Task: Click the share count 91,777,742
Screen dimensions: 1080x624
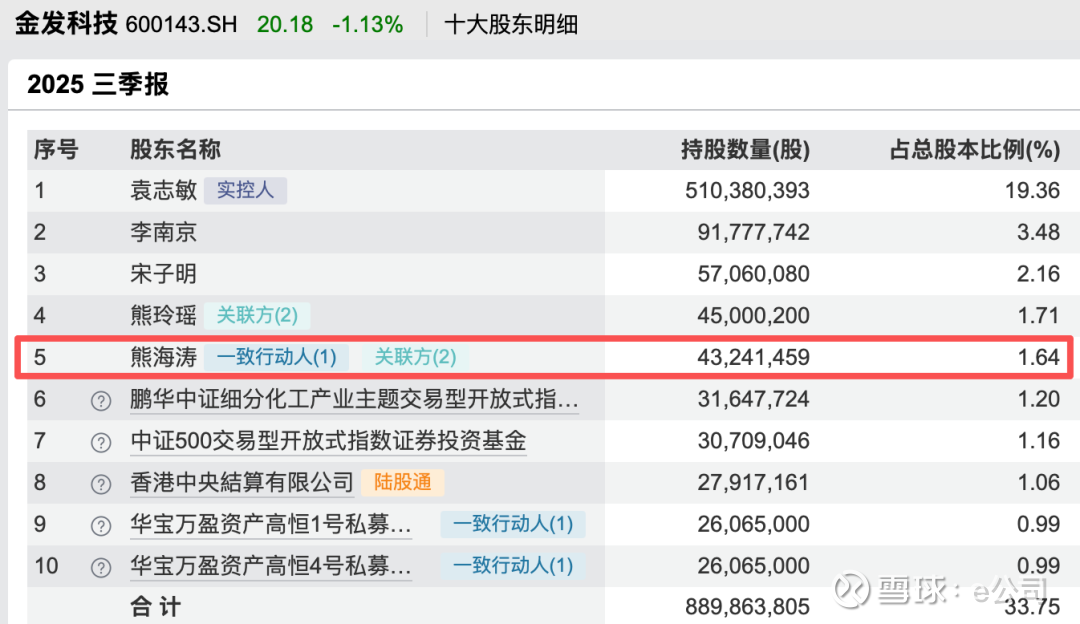Action: click(x=754, y=232)
